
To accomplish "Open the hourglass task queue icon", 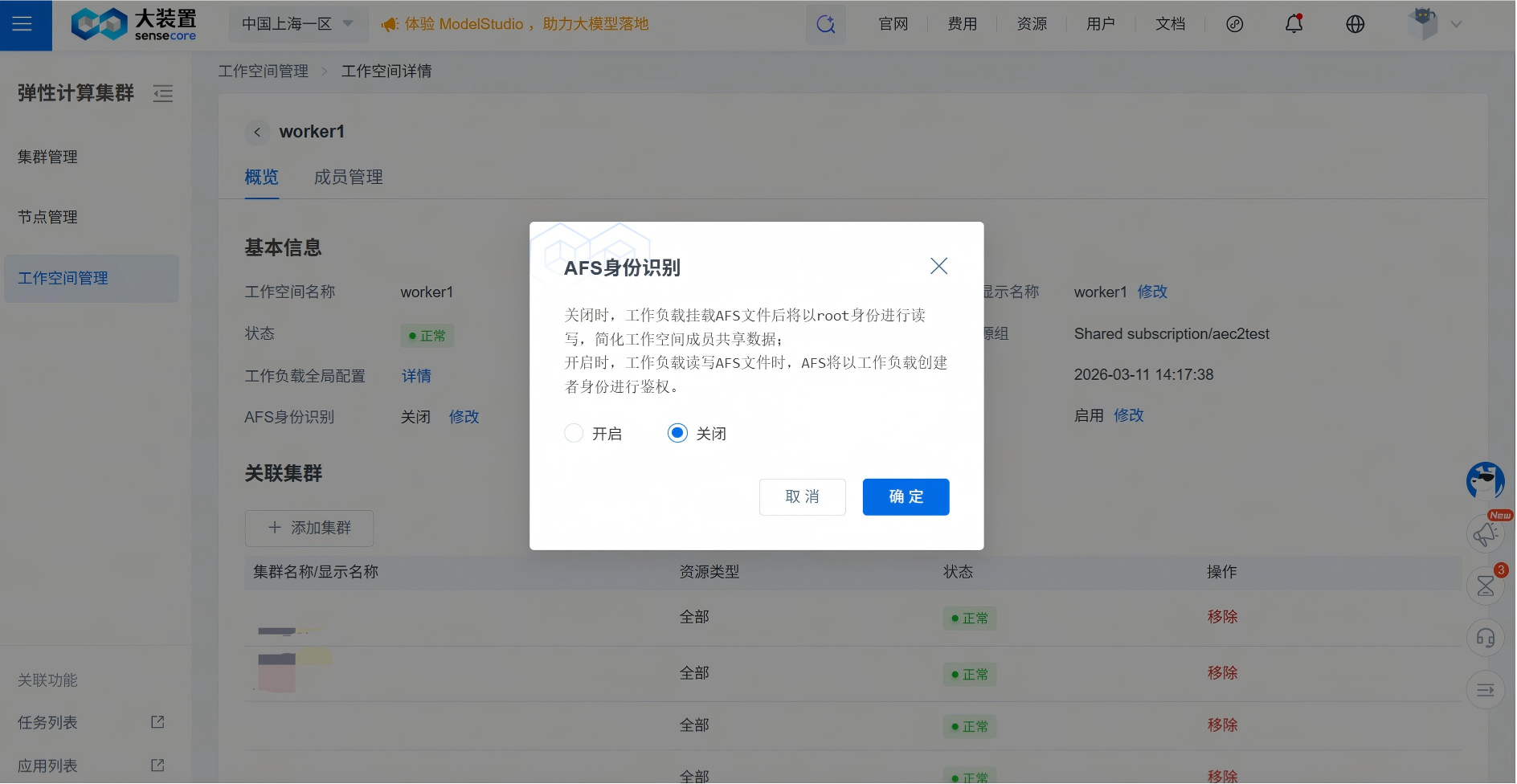I will click(x=1485, y=586).
